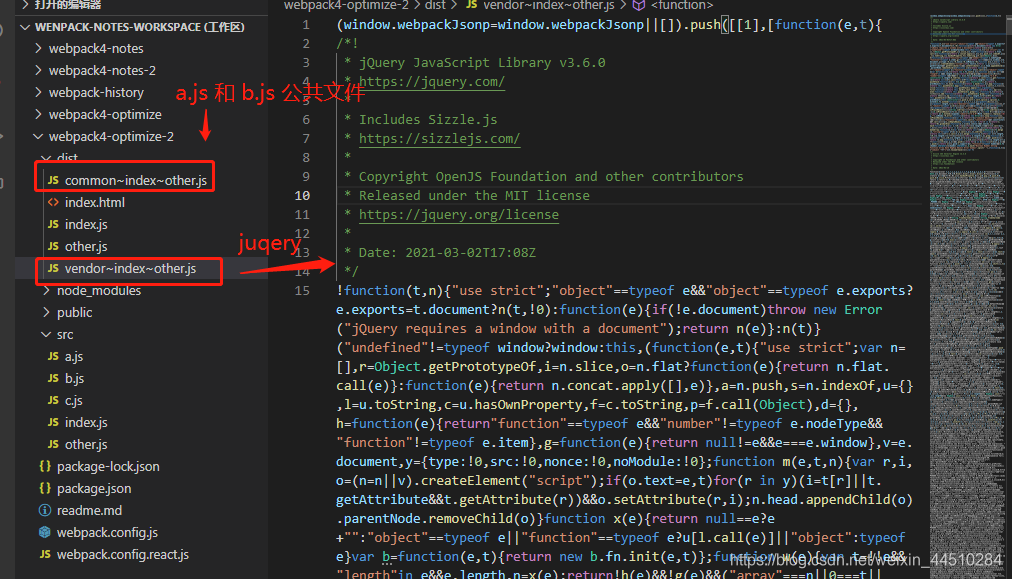This screenshot has width=1012, height=579.
Task: Click webpack4-optimize-2 breadcrumb segment
Action: [x=347, y=5]
